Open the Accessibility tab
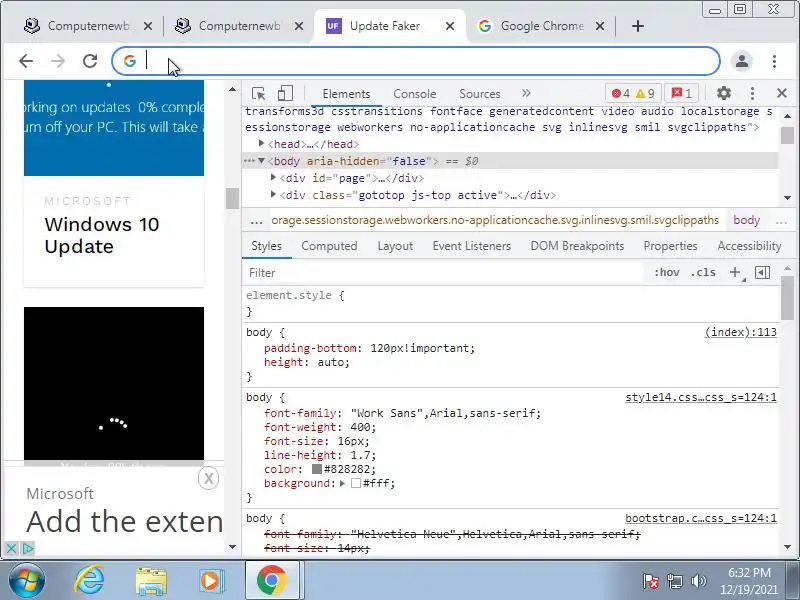 click(x=749, y=246)
